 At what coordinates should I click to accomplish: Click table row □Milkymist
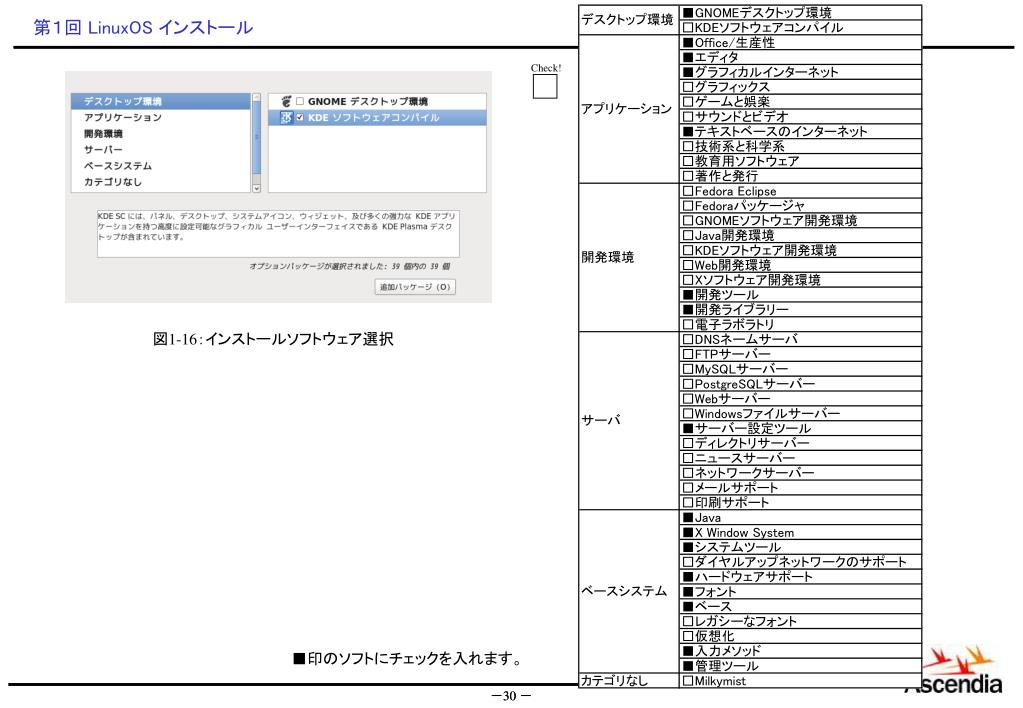[801, 681]
